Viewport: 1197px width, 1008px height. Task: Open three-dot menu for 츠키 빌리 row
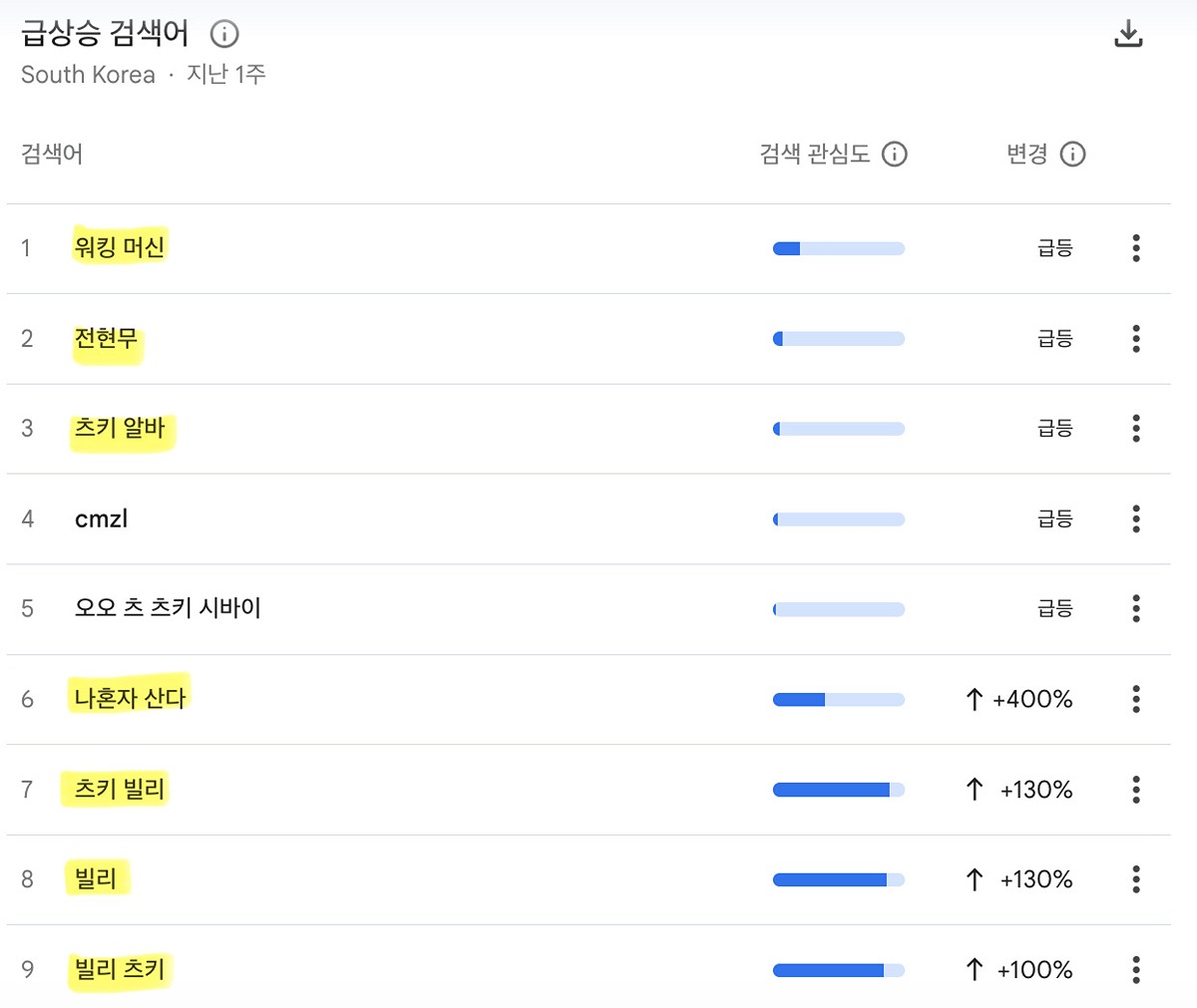[x=1135, y=790]
